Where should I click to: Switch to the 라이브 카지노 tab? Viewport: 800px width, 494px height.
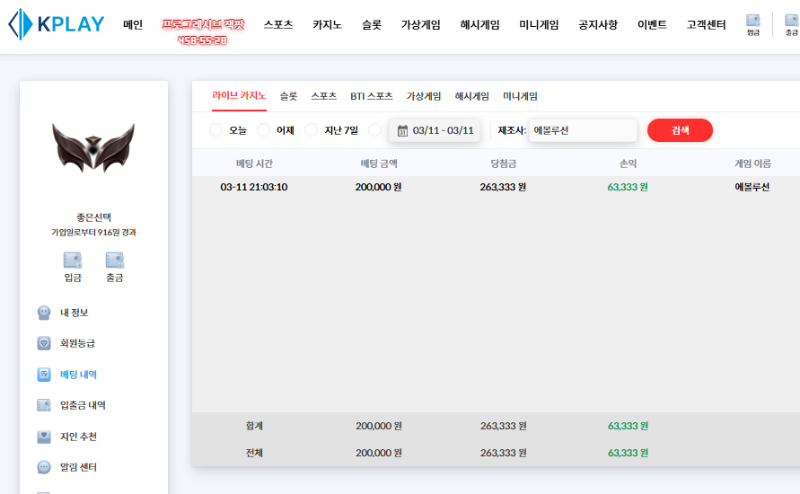pos(239,96)
